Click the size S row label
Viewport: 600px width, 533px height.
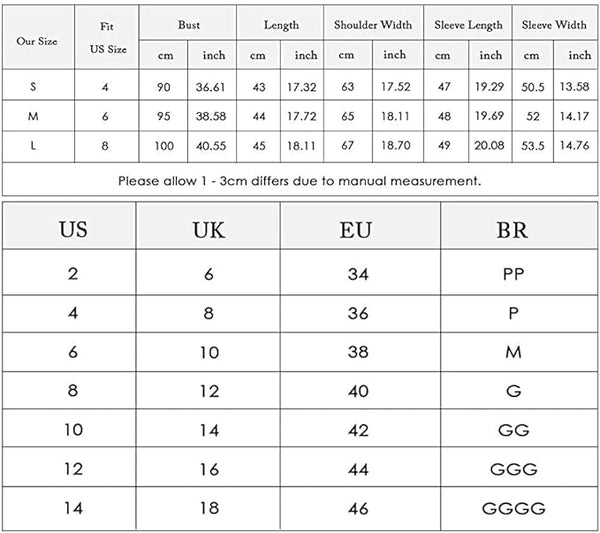(x=33, y=87)
